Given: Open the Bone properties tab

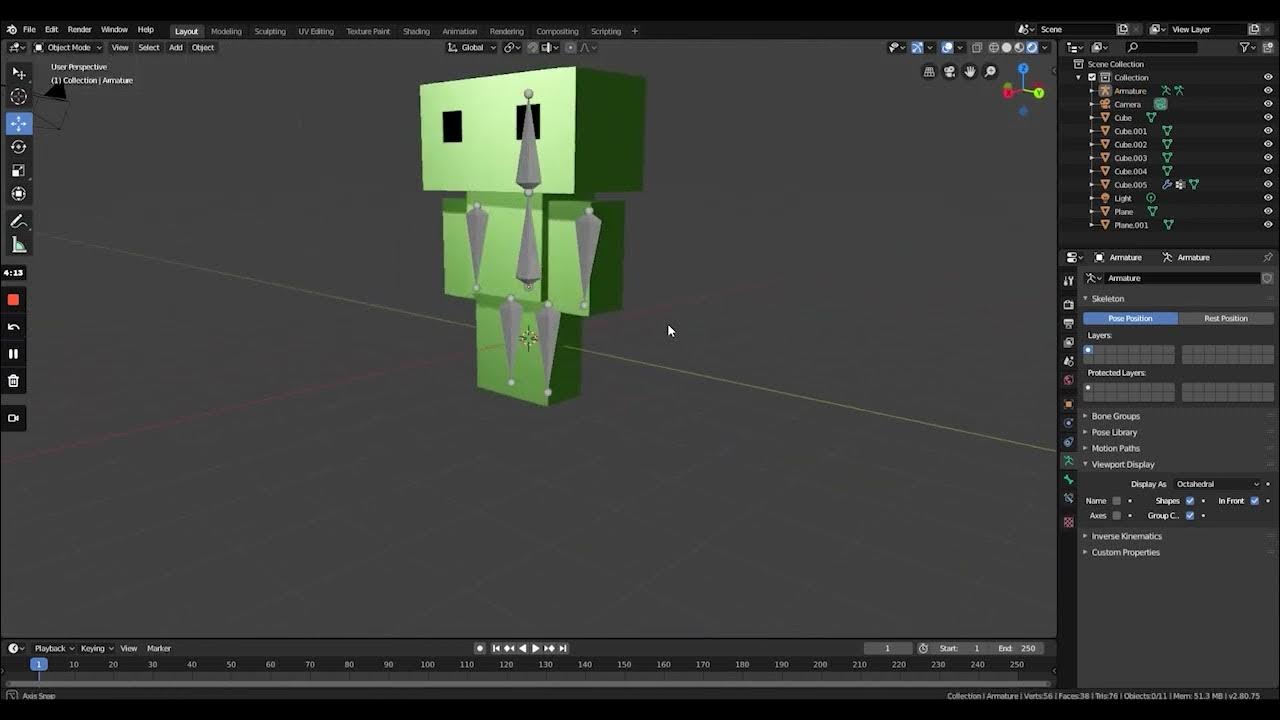Looking at the screenshot, I should pos(1068,479).
